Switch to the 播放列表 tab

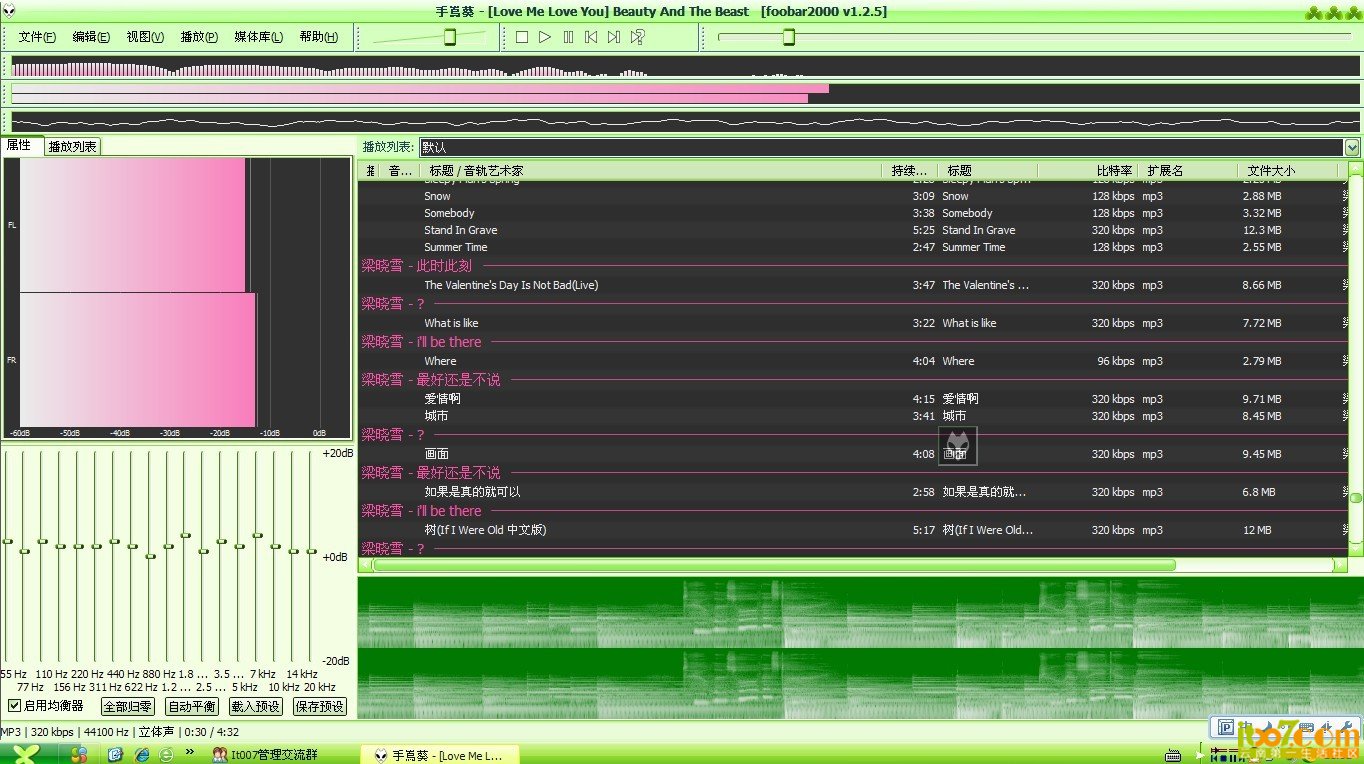(x=72, y=146)
